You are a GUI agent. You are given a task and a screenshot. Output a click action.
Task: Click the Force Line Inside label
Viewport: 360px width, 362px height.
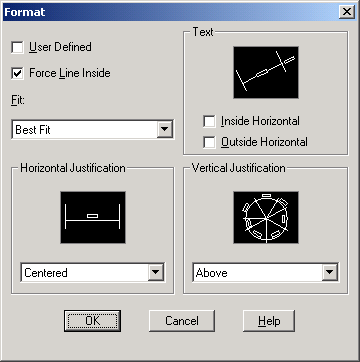pyautogui.click(x=70, y=73)
